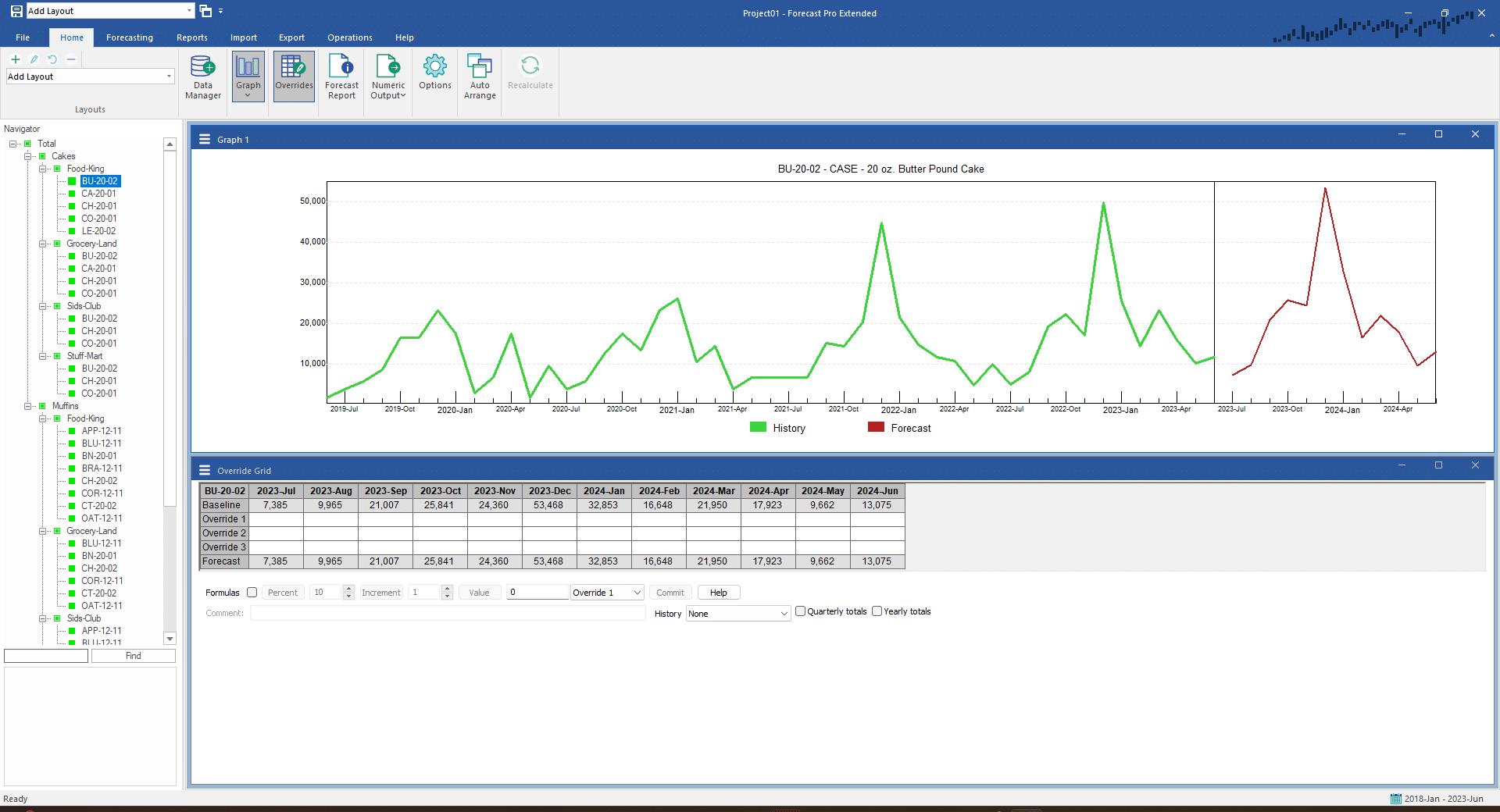Click the undo icon in Layouts group
This screenshot has height=812, width=1500.
tap(52, 59)
